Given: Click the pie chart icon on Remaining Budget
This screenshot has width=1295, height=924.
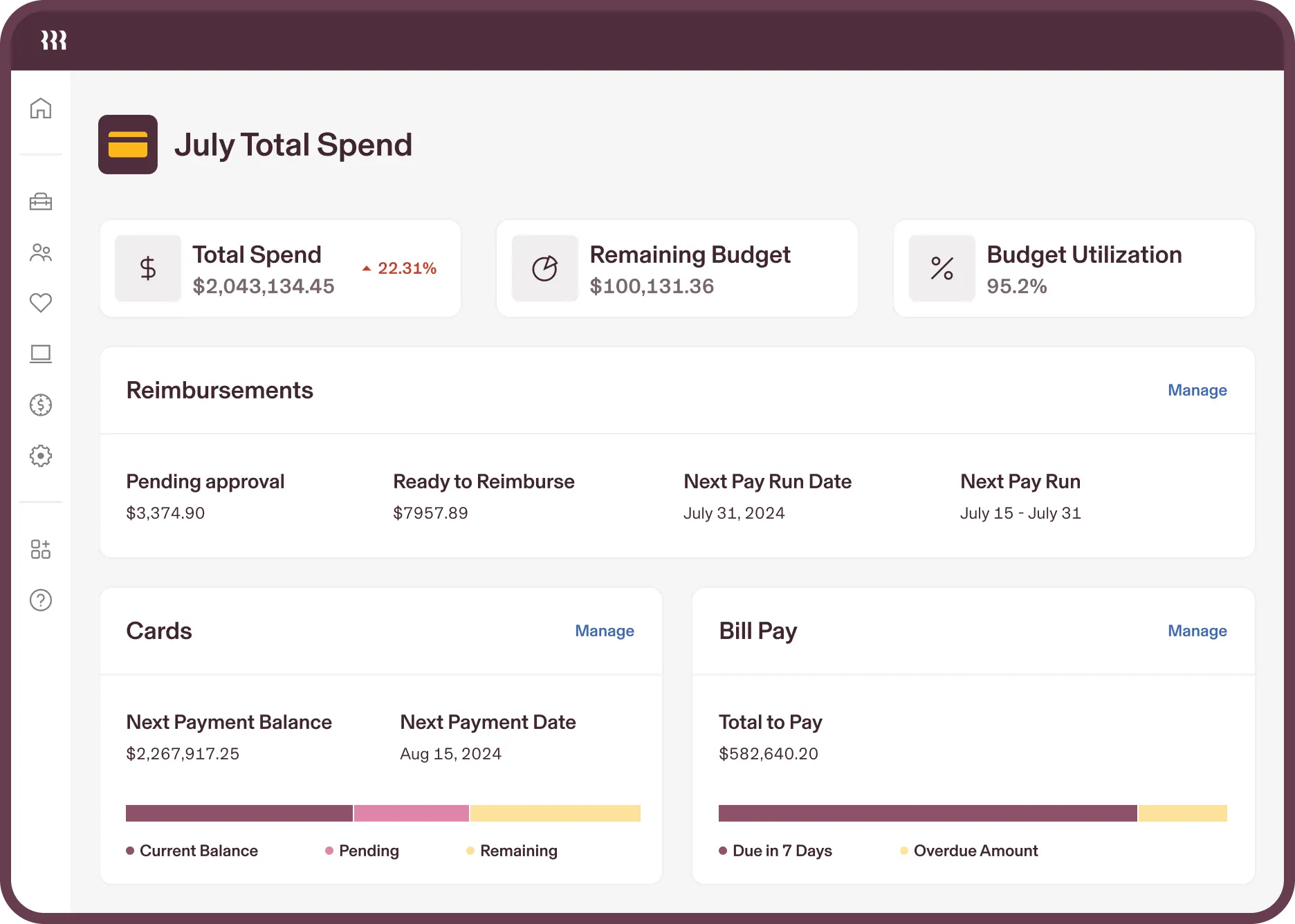Looking at the screenshot, I should 544,268.
